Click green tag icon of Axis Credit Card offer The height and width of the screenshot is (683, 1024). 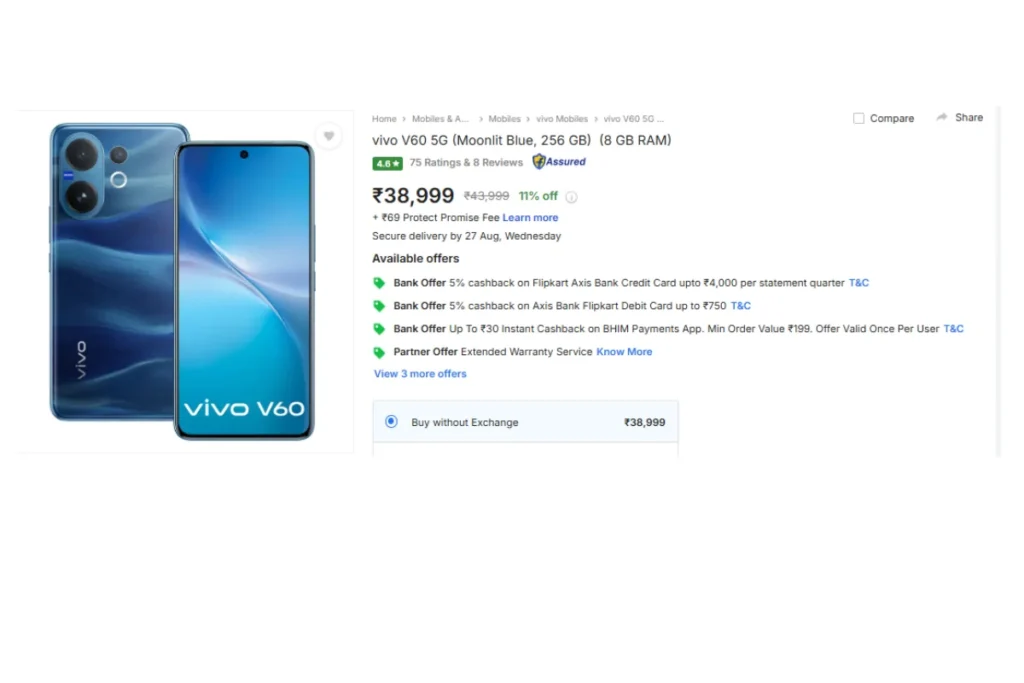(379, 283)
